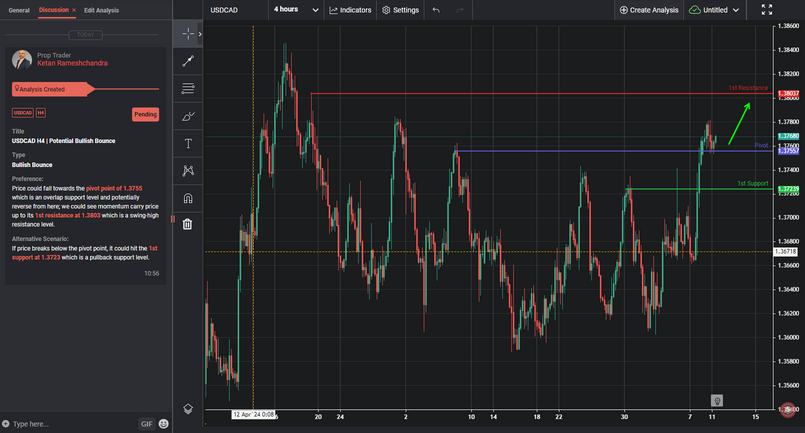Screen dimensions: 805x433
Task: Click the Pending status button
Action: (x=145, y=115)
